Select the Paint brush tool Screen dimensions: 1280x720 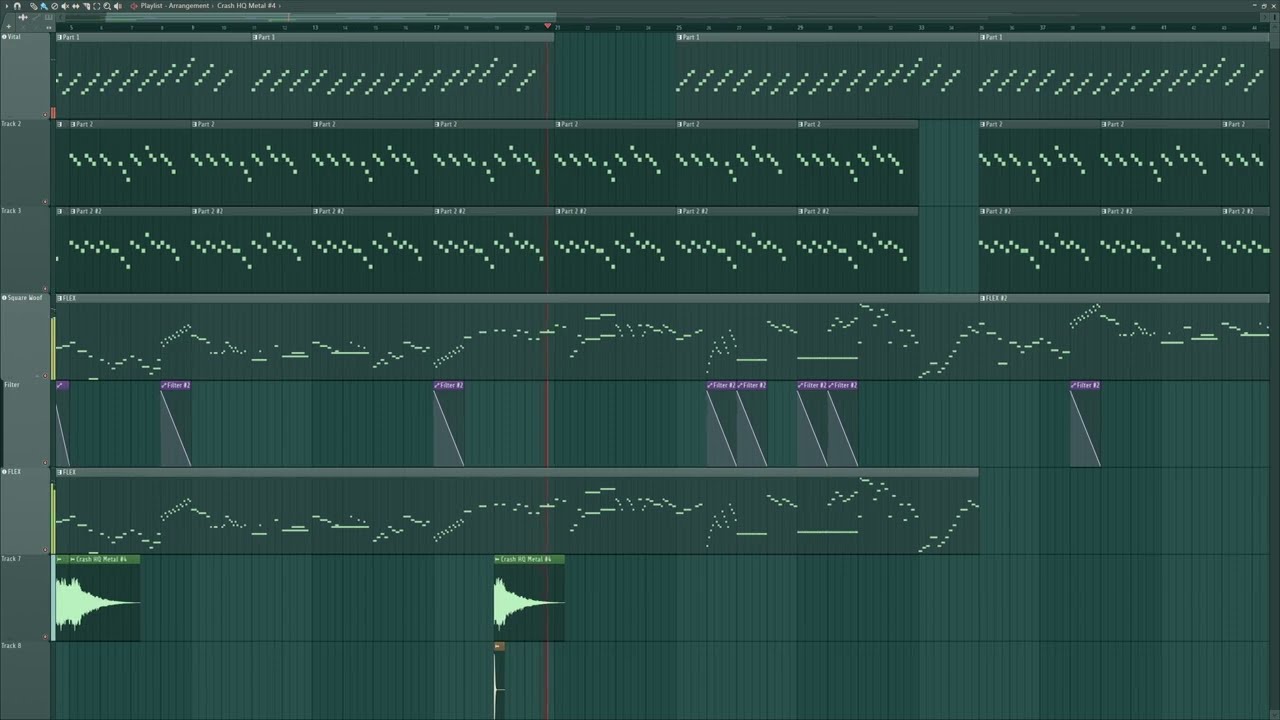click(43, 6)
